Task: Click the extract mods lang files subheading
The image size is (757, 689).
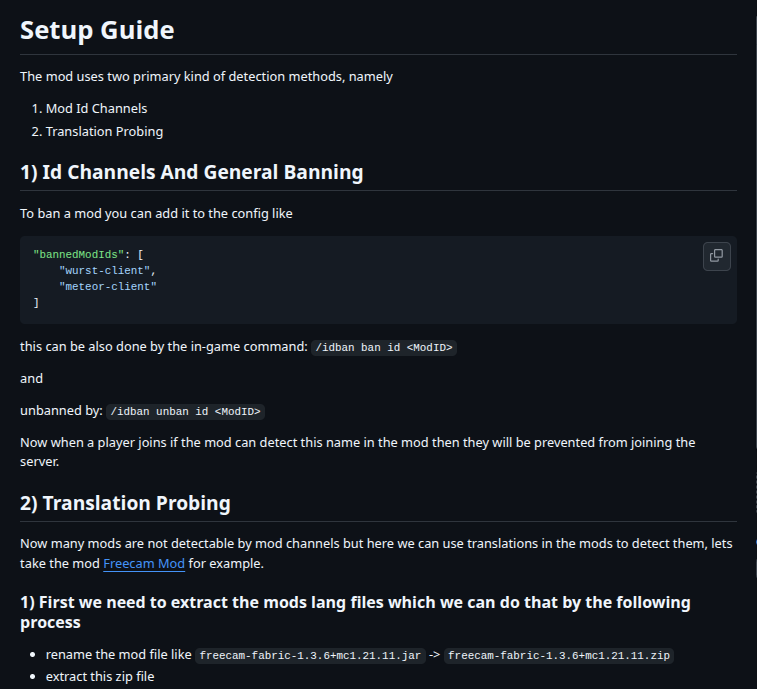Action: point(355,612)
